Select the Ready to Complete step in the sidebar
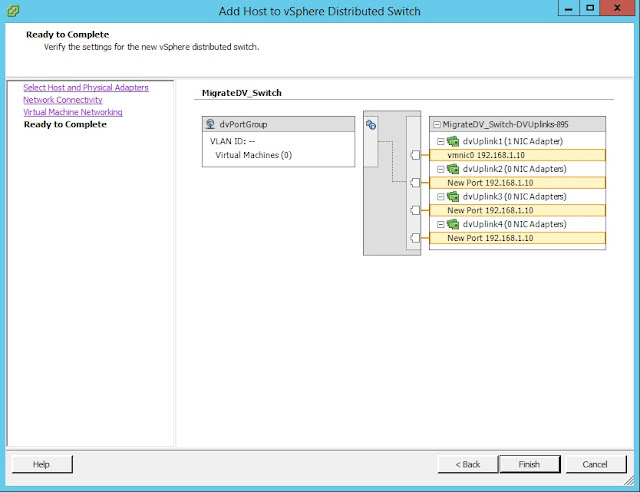640x492 pixels. point(65,124)
